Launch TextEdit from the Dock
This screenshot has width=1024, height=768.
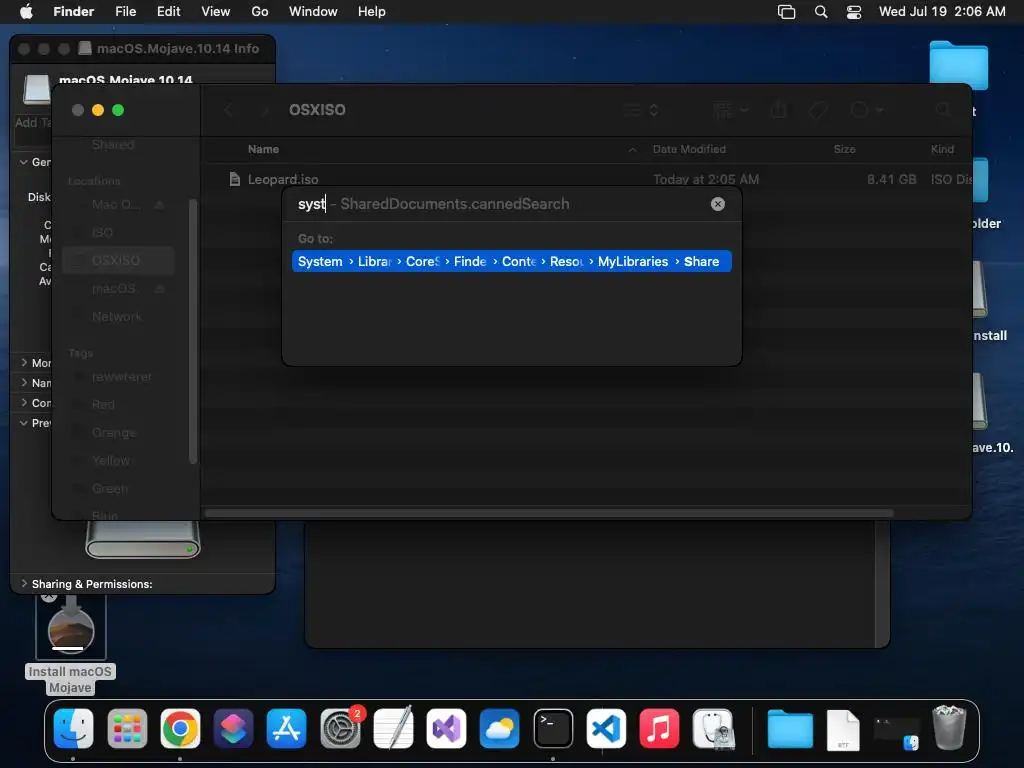tap(393, 728)
